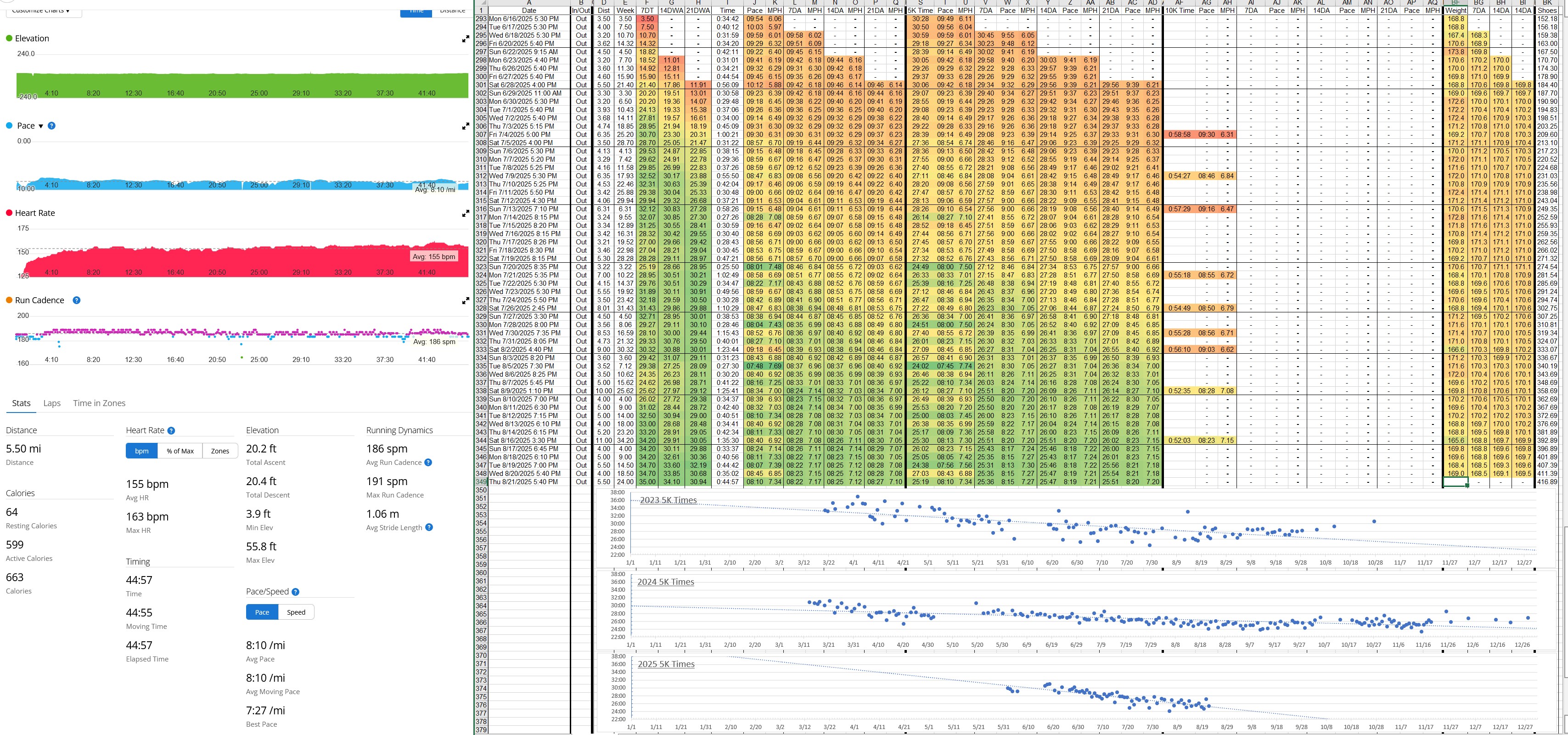Expand the Run Cadence chart to fullscreen
This screenshot has height=735, width=1568.
click(465, 301)
